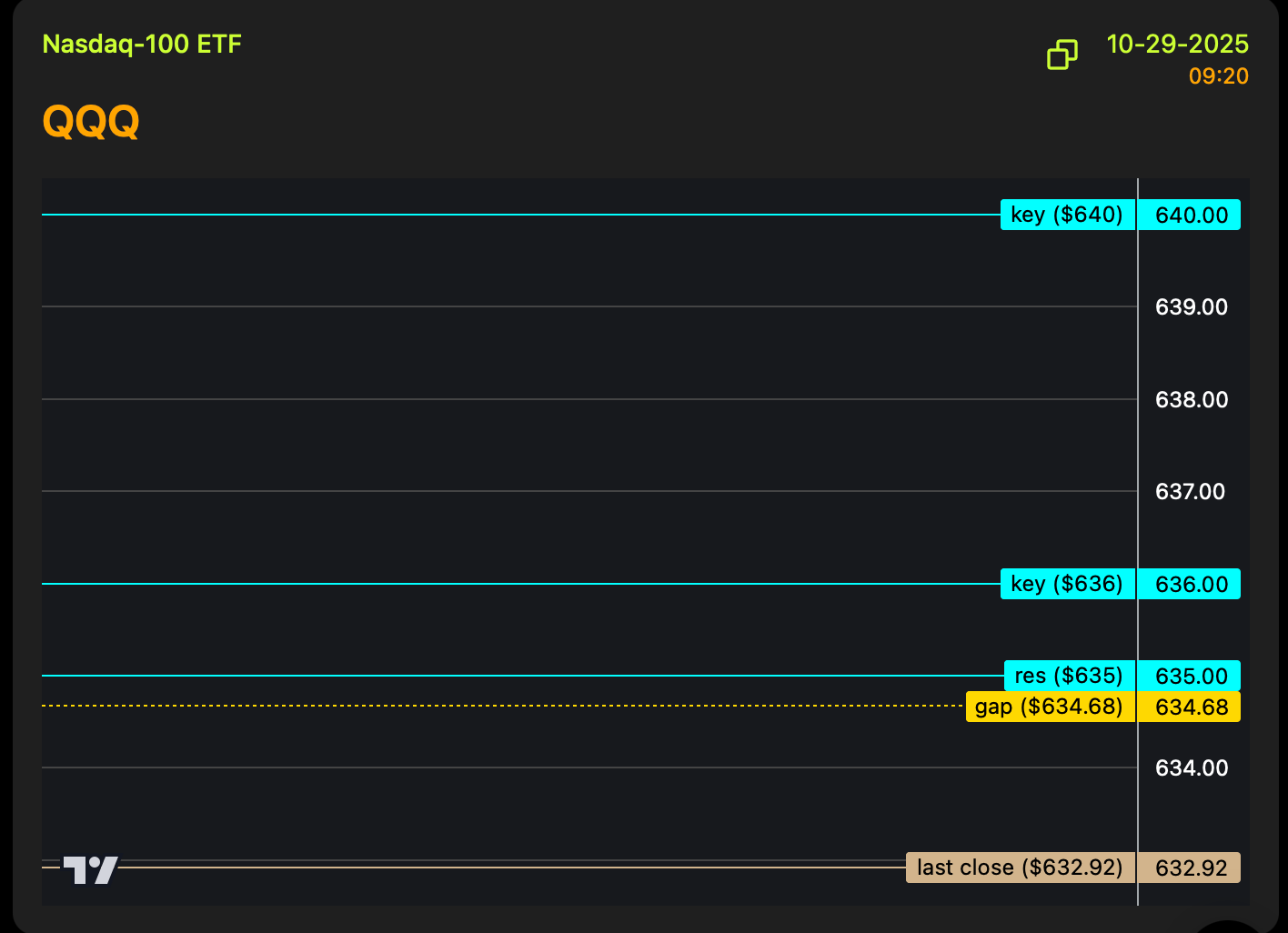Select the yellow gap ($634.68) label

[x=1050, y=707]
